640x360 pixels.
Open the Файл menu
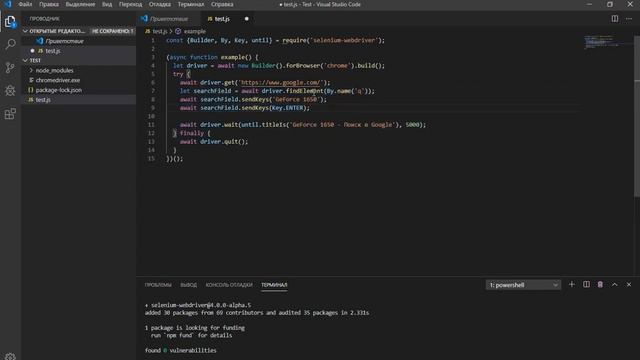pos(25,4)
